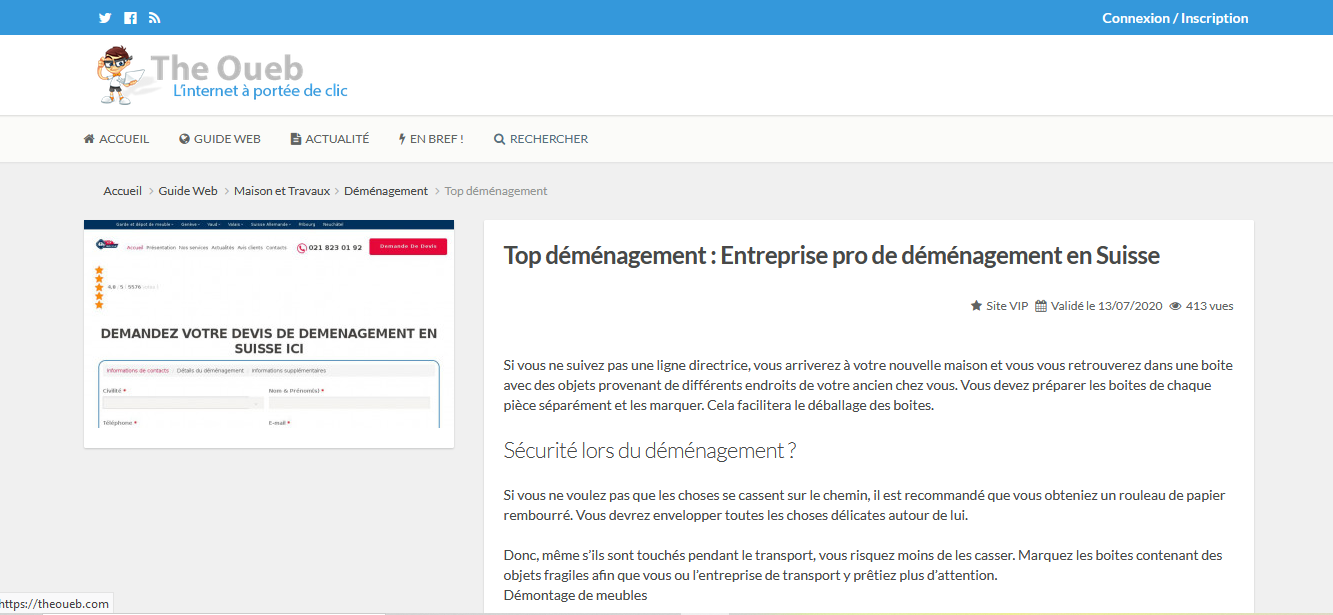
Task: Expand the Genève dropdown in the site preview
Action: (189, 223)
